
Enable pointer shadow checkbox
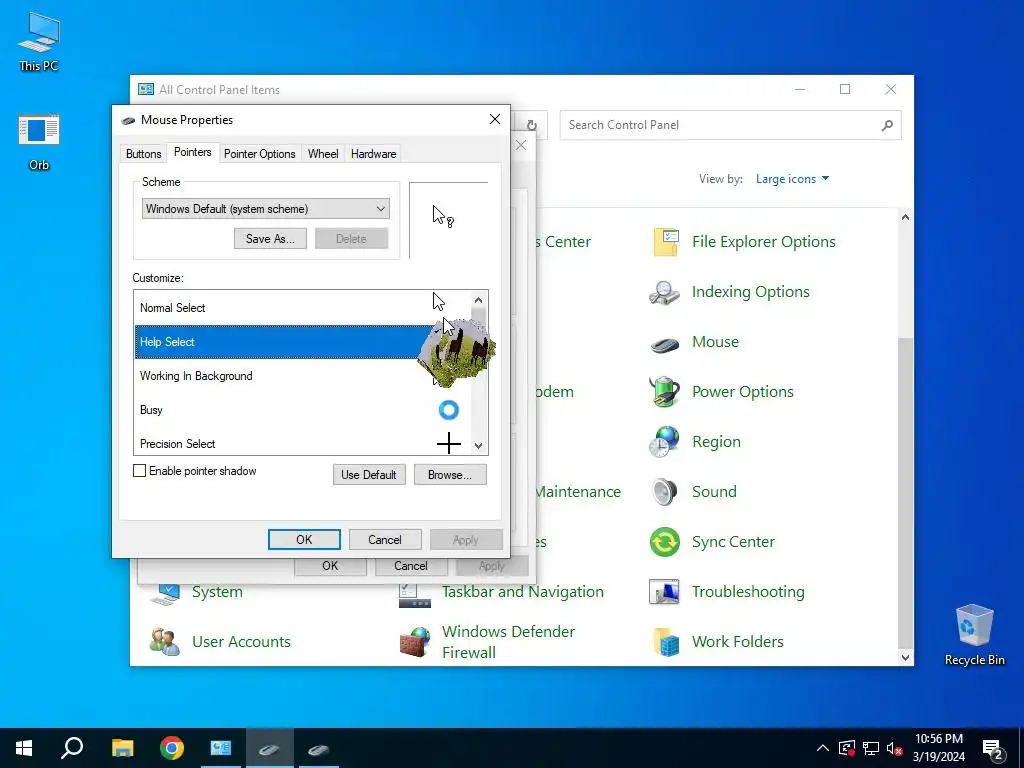point(139,471)
